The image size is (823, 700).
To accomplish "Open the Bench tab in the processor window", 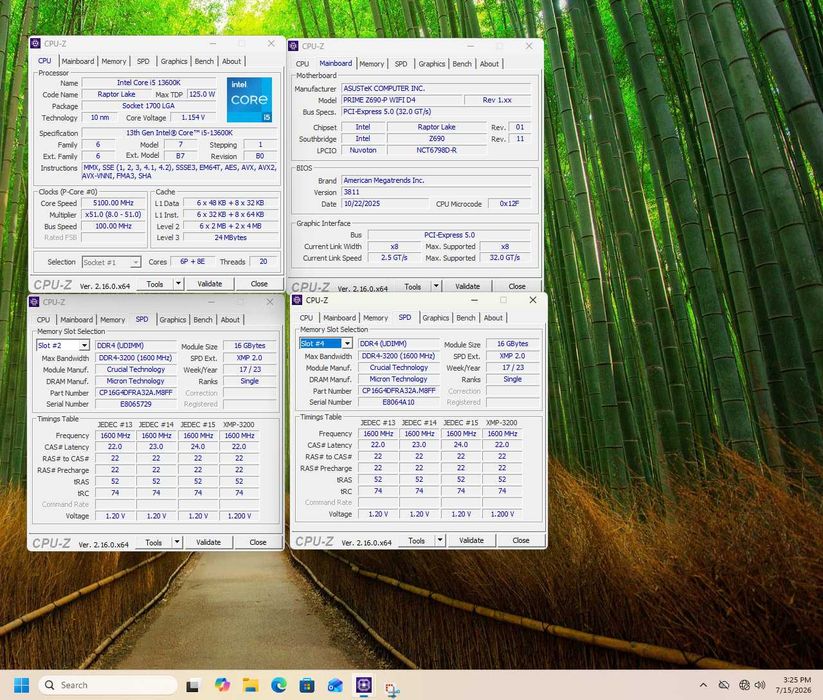I will [204, 61].
